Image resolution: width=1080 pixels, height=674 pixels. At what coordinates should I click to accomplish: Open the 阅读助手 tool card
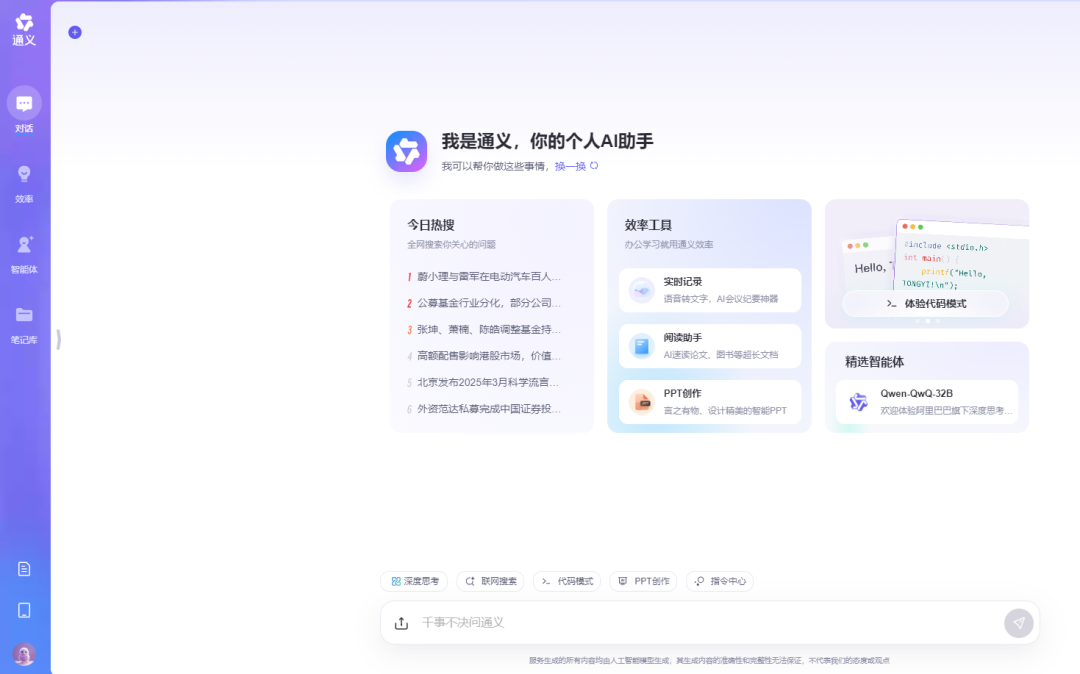click(709, 346)
